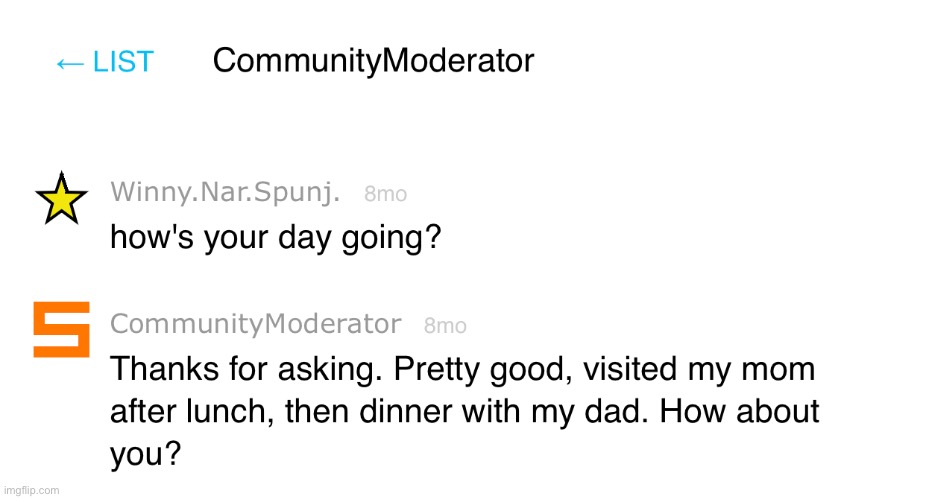The image size is (926, 499).
Task: Open the Winny.Nar.Spunj. username
Action: (x=225, y=192)
